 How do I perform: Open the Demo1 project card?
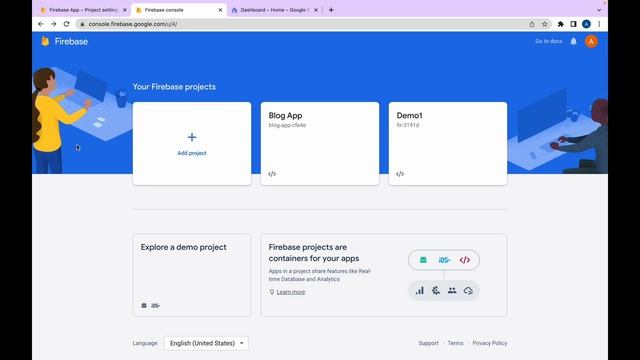coord(448,144)
